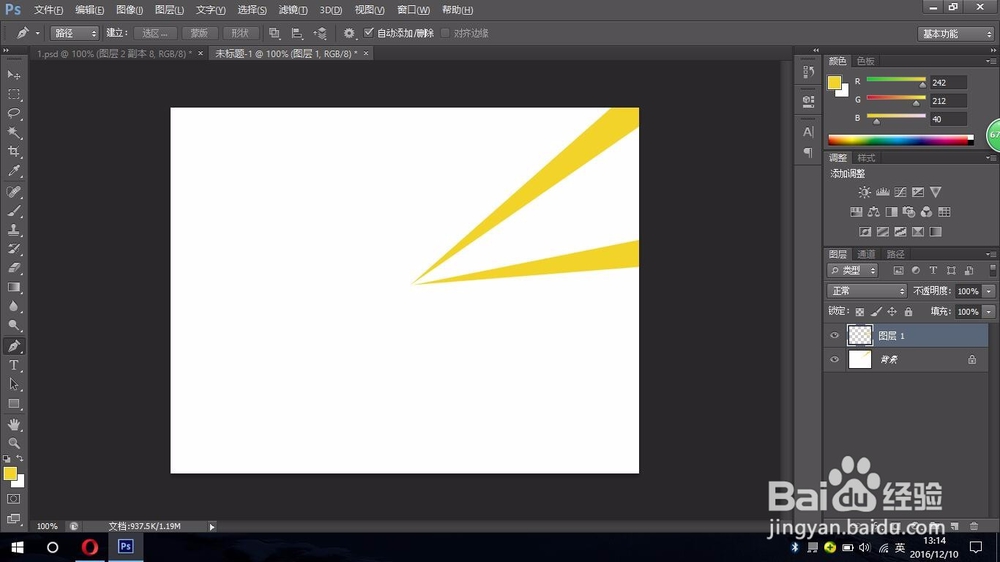Screen dimensions: 1000x562
Task: Select the Rectangular Marquee tool
Action: (x=14, y=94)
